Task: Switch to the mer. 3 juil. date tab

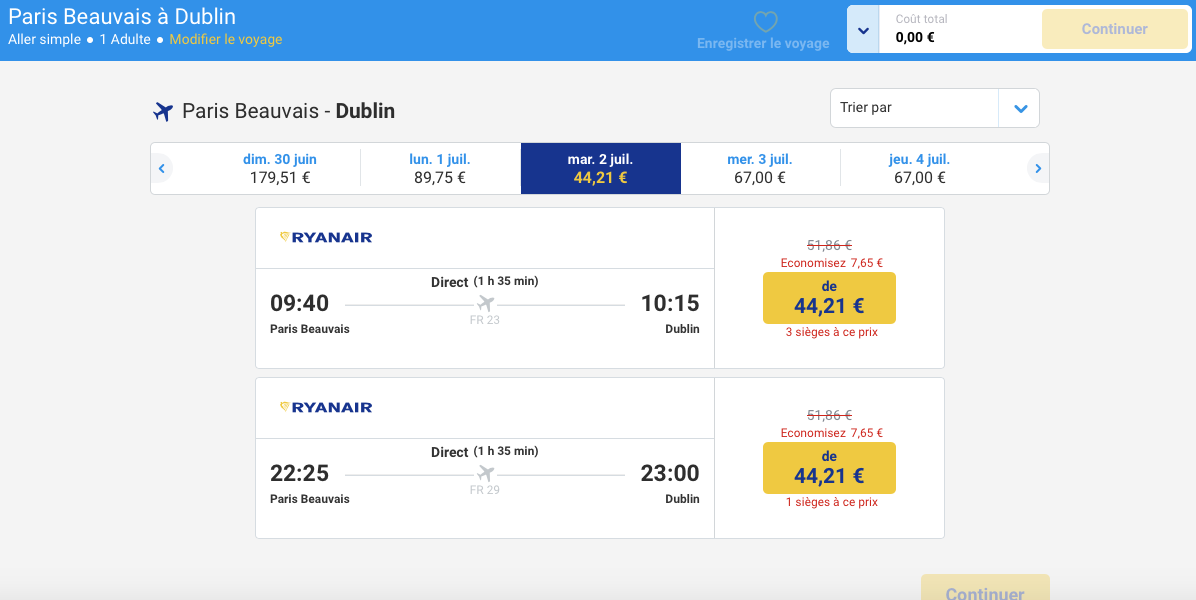Action: tap(760, 168)
